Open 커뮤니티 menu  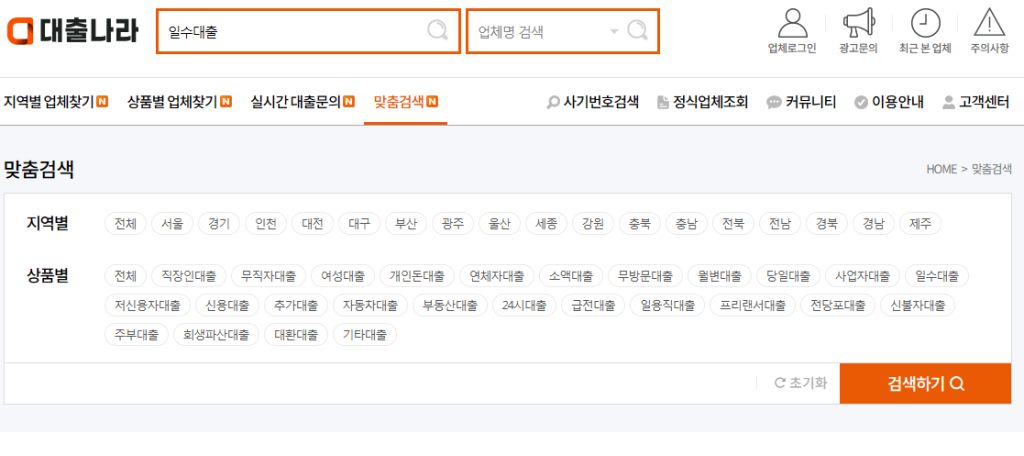click(x=801, y=102)
